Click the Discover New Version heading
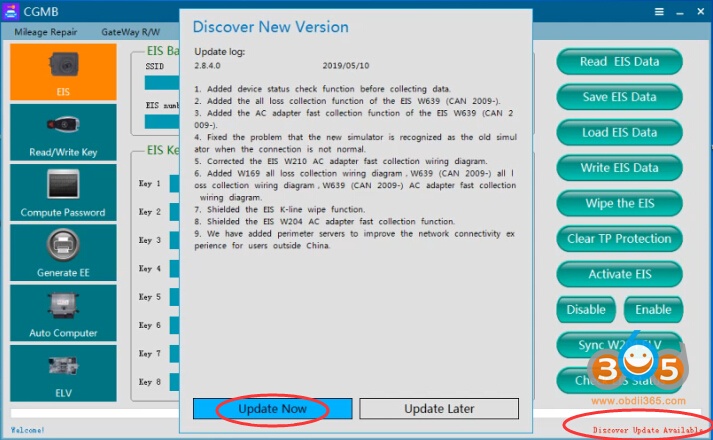Image resolution: width=713 pixels, height=440 pixels. click(271, 27)
